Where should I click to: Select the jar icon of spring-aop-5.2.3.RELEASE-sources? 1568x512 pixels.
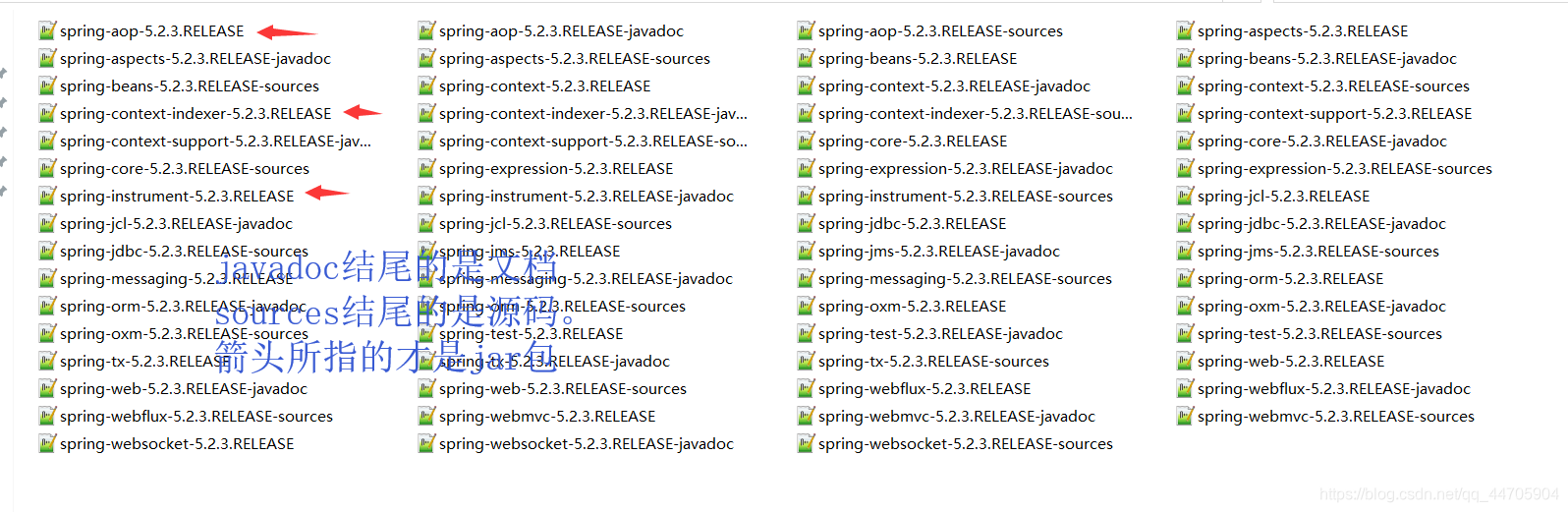(806, 31)
